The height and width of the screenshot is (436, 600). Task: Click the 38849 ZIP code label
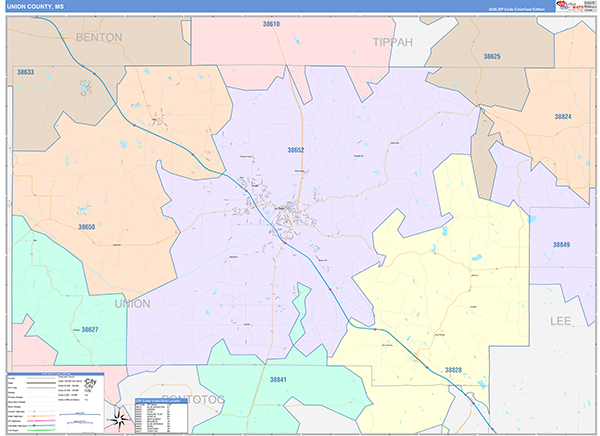561,245
